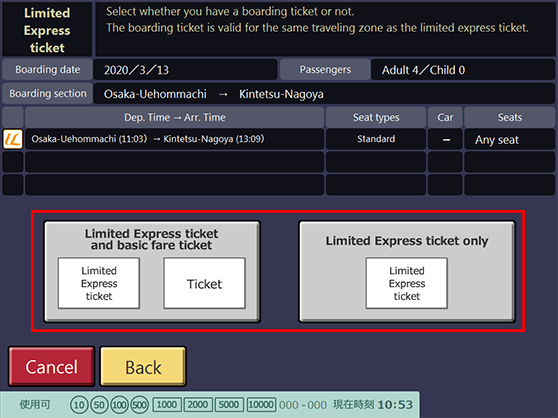Click the 500 yen coin icon

point(140,405)
